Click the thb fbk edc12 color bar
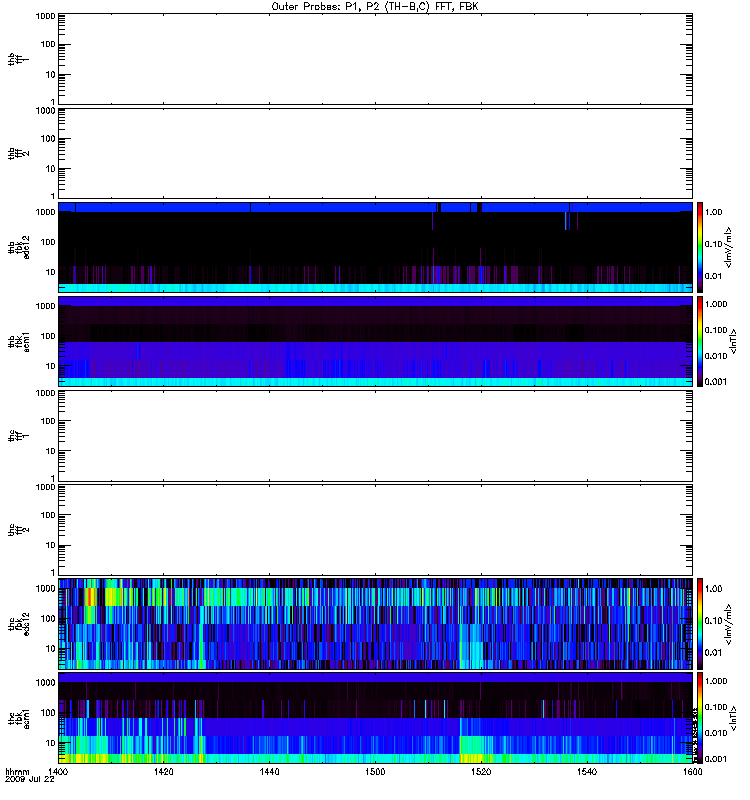The image size is (750, 800). click(700, 247)
